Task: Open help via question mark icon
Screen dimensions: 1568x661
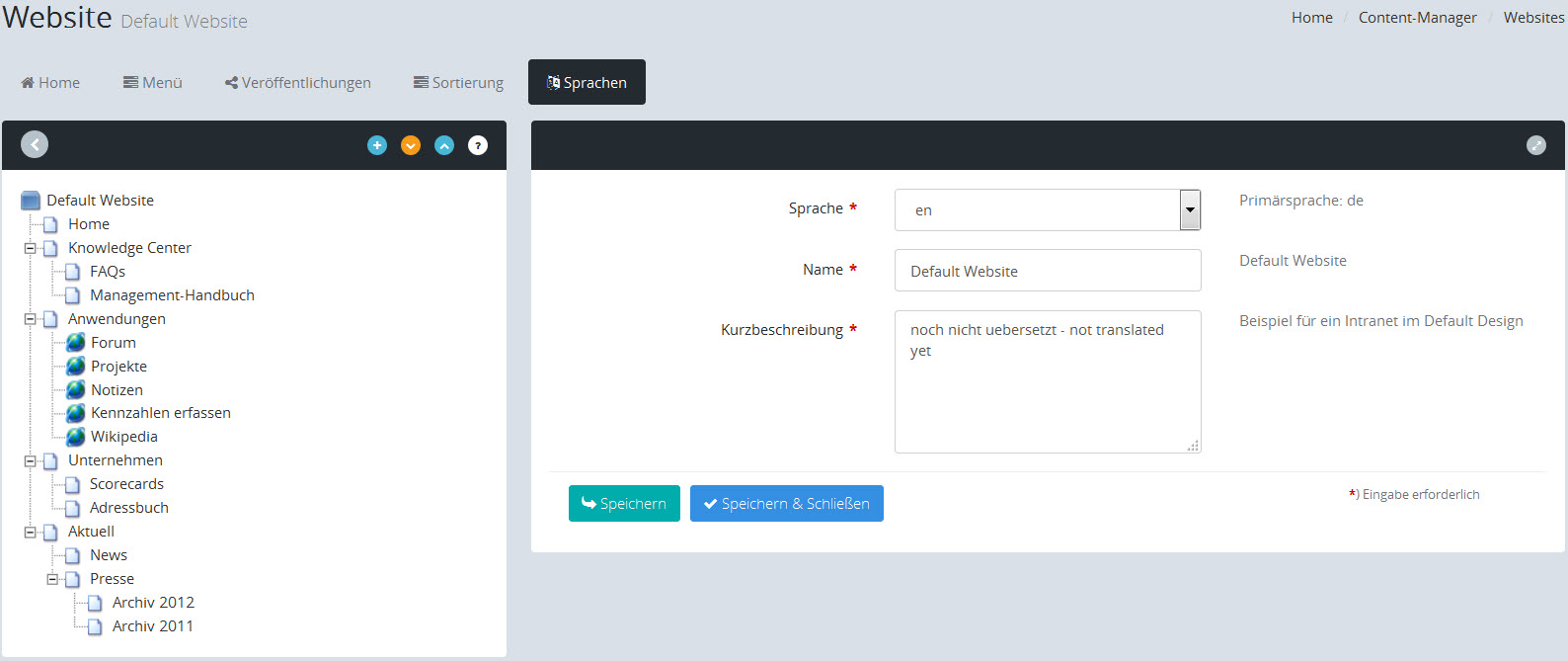Action: (x=478, y=145)
